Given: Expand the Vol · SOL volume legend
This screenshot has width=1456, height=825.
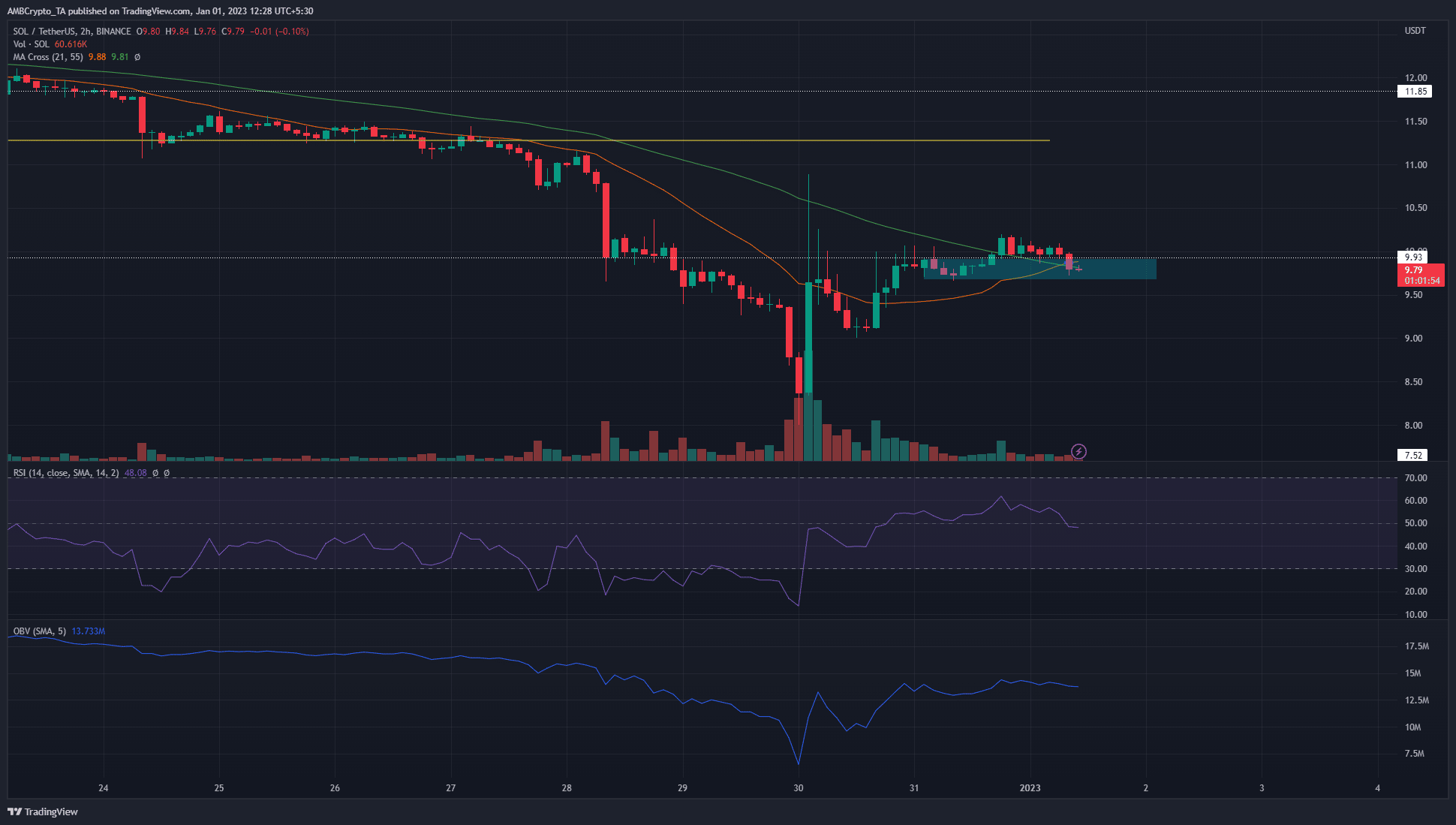Looking at the screenshot, I should [x=31, y=44].
